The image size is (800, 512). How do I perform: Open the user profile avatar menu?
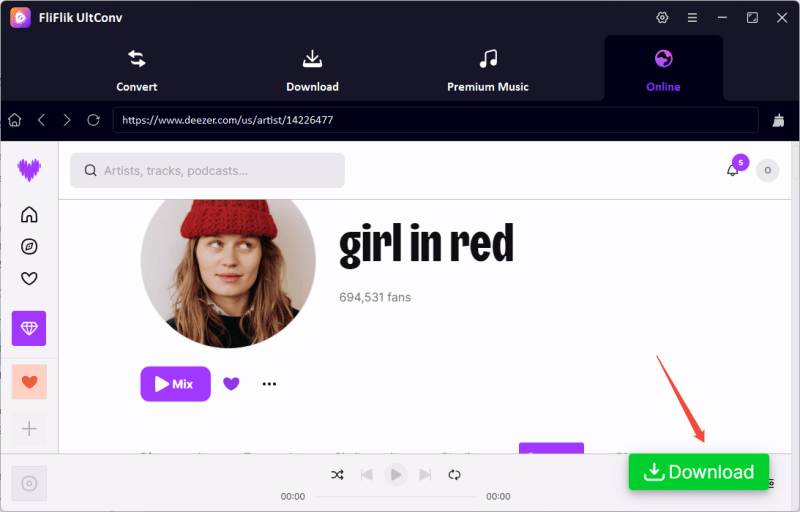click(767, 171)
